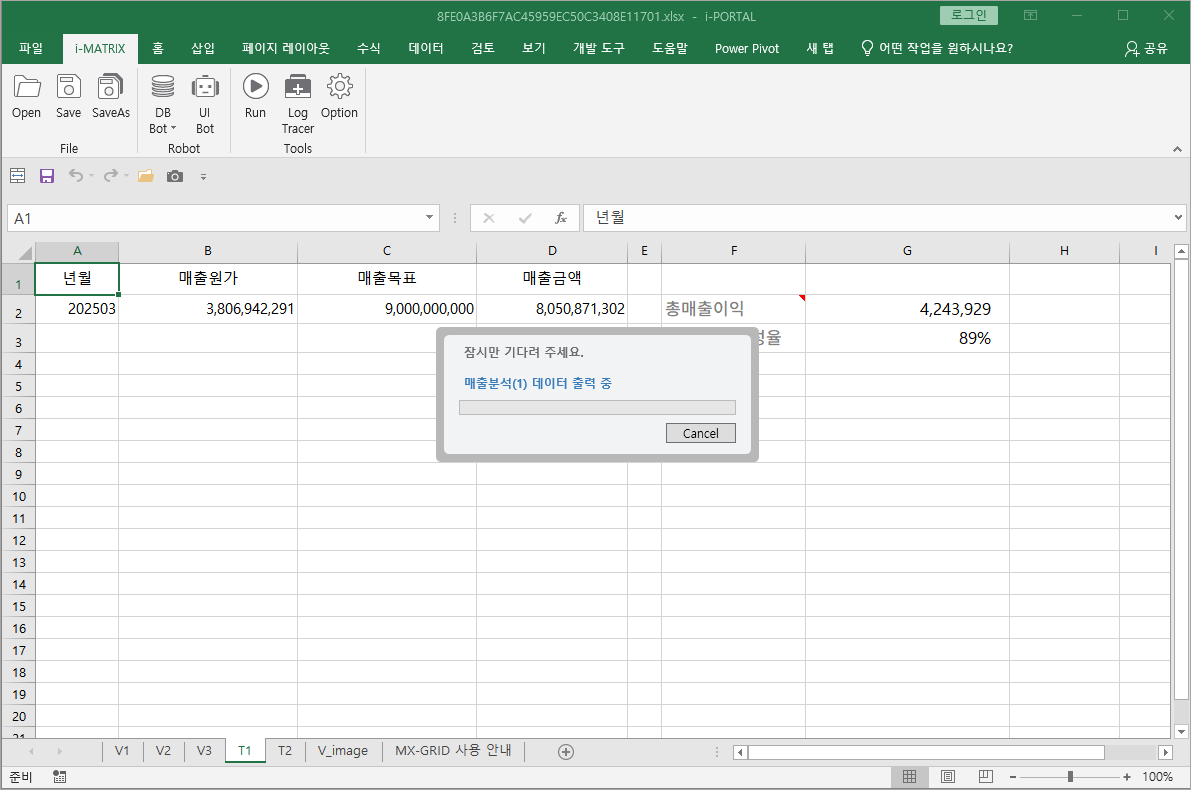
Task: Click the camera icon in quick access toolbar
Action: click(175, 176)
